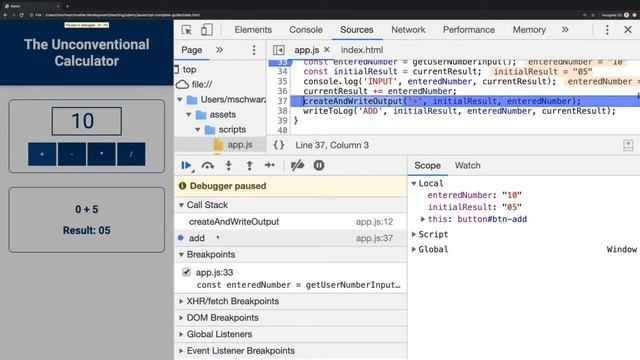The width and height of the screenshot is (640, 360).
Task: Collapse the scripts folder
Action: tap(198, 130)
